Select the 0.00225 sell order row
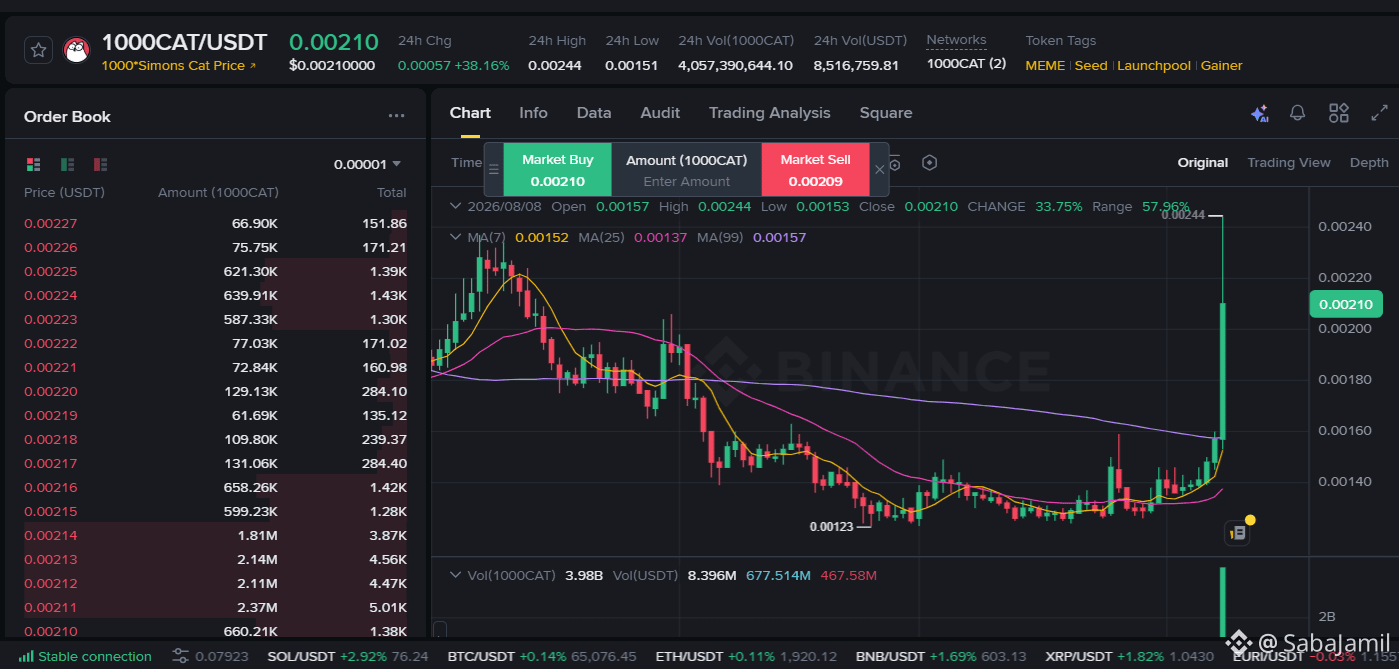Image resolution: width=1399 pixels, height=669 pixels. [215, 271]
